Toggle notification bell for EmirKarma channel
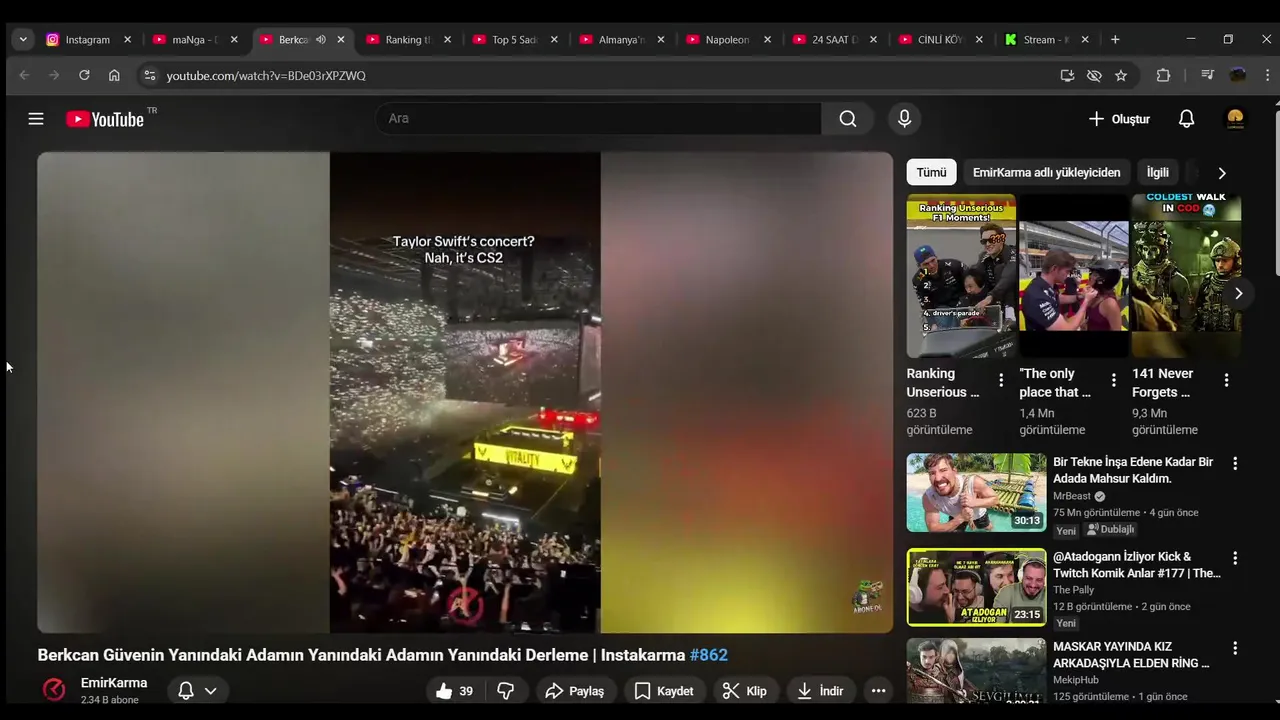 197,691
